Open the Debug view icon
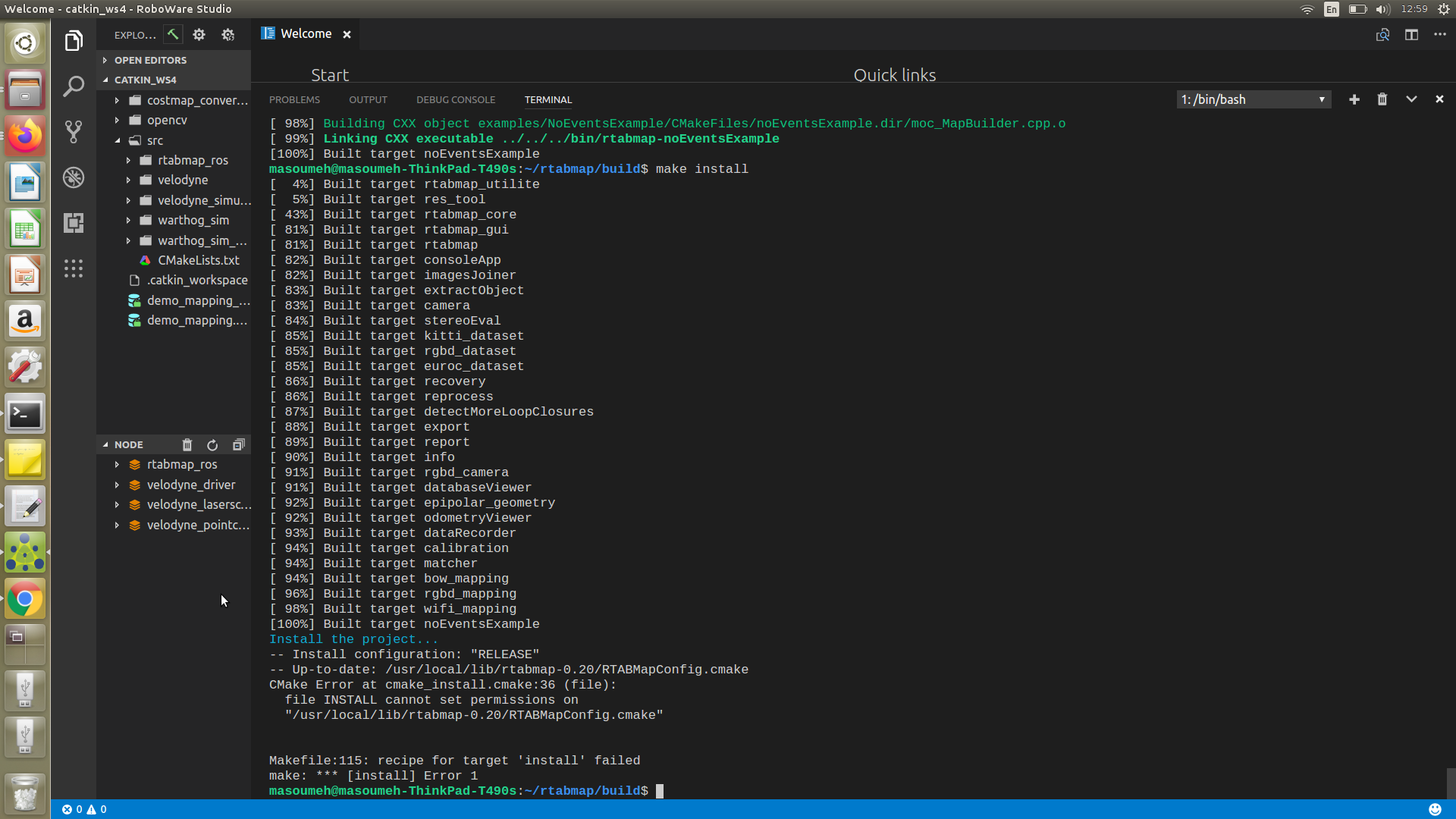This screenshot has height=819, width=1456. tap(74, 177)
